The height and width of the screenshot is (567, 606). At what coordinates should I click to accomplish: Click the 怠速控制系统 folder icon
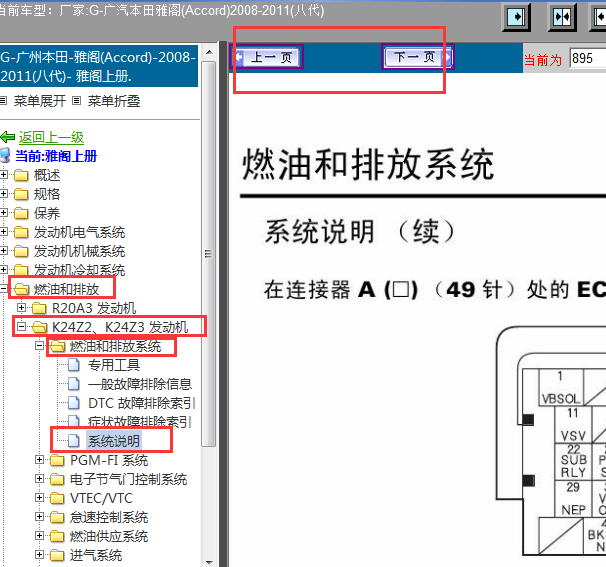click(x=57, y=517)
